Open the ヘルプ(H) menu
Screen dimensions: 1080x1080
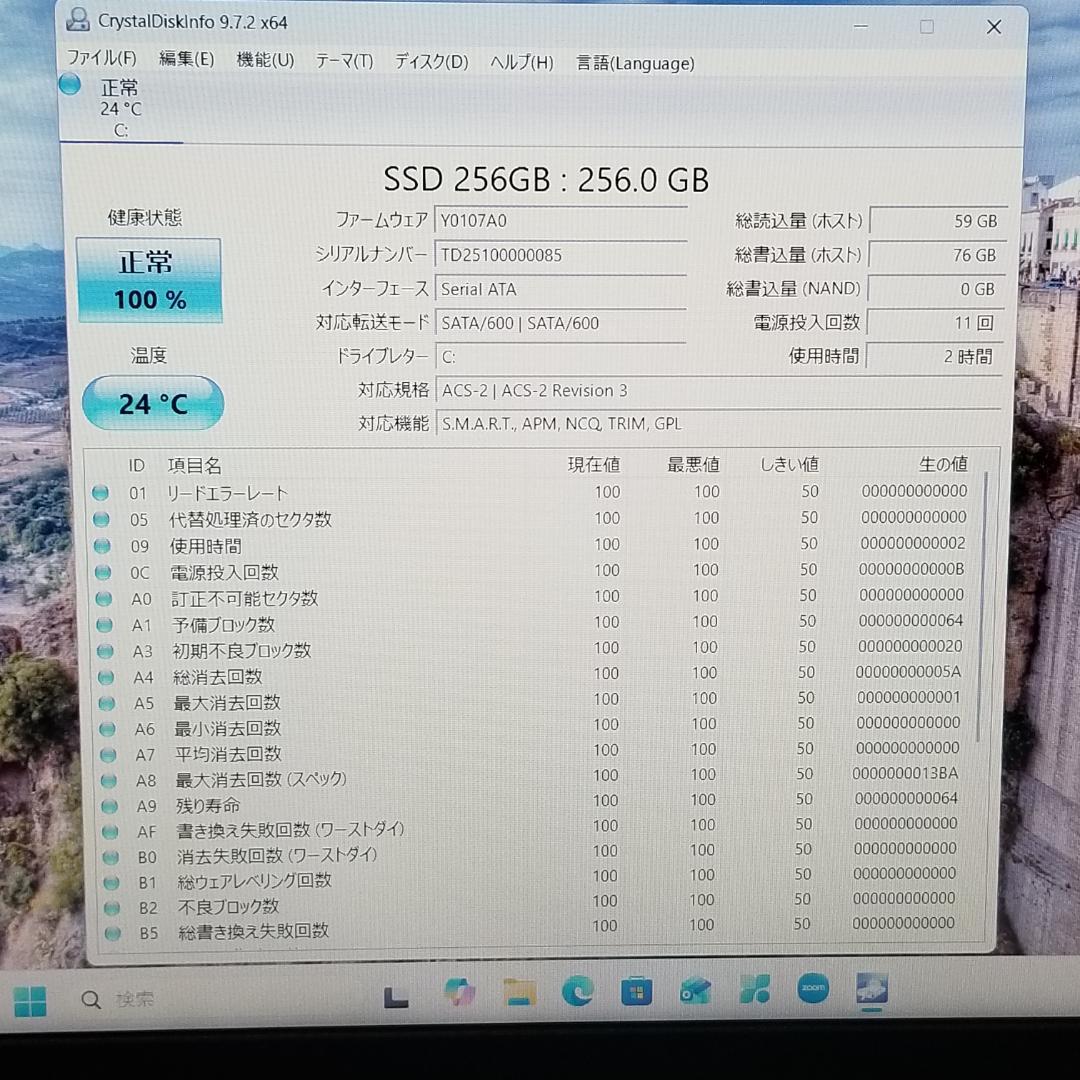(521, 63)
